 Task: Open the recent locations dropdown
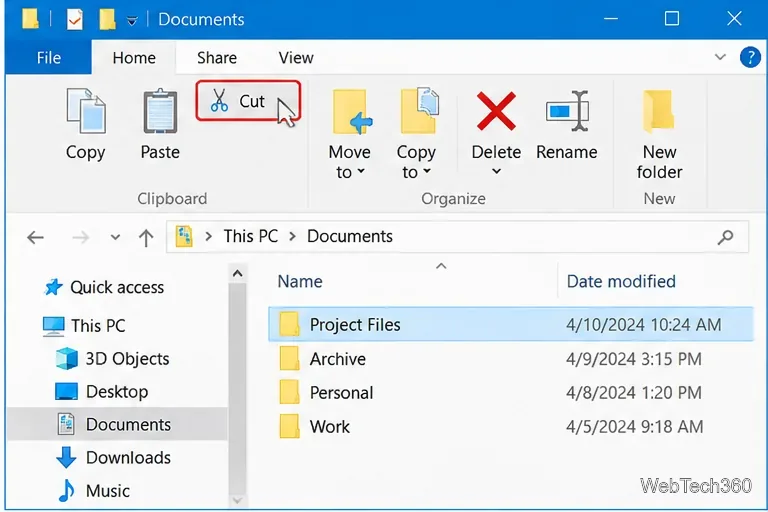tap(115, 238)
